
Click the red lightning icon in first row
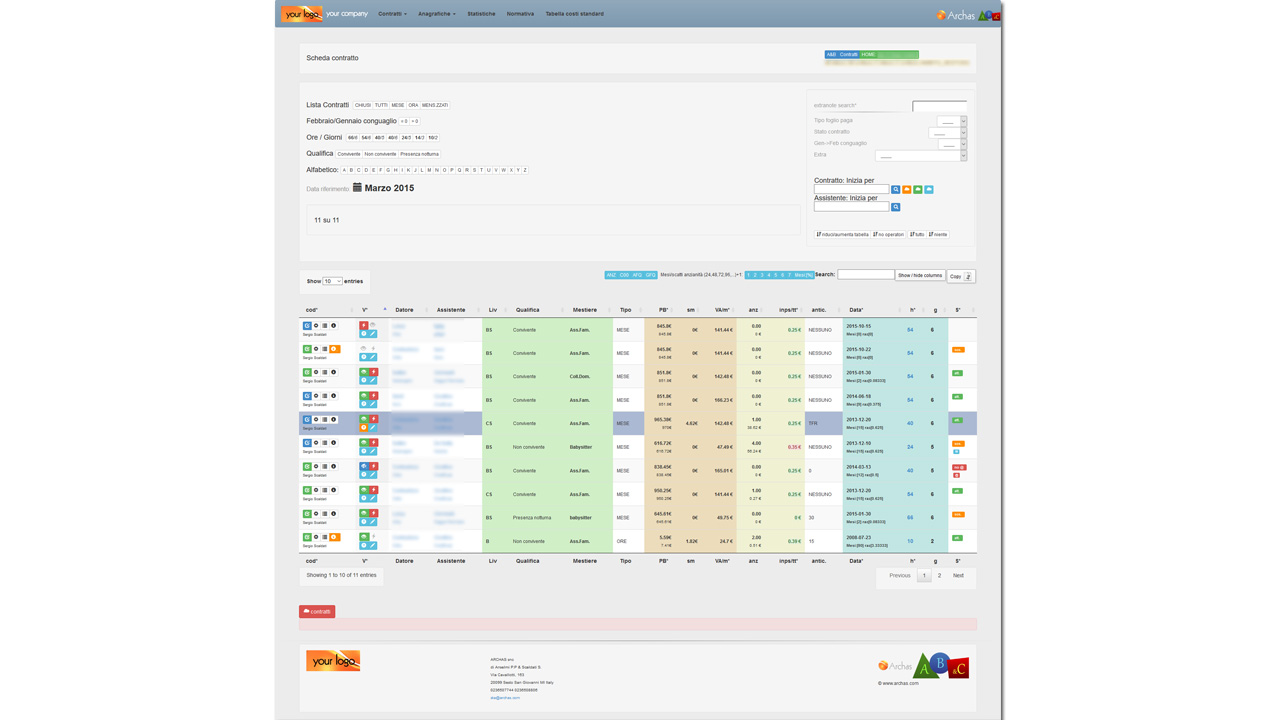click(364, 326)
